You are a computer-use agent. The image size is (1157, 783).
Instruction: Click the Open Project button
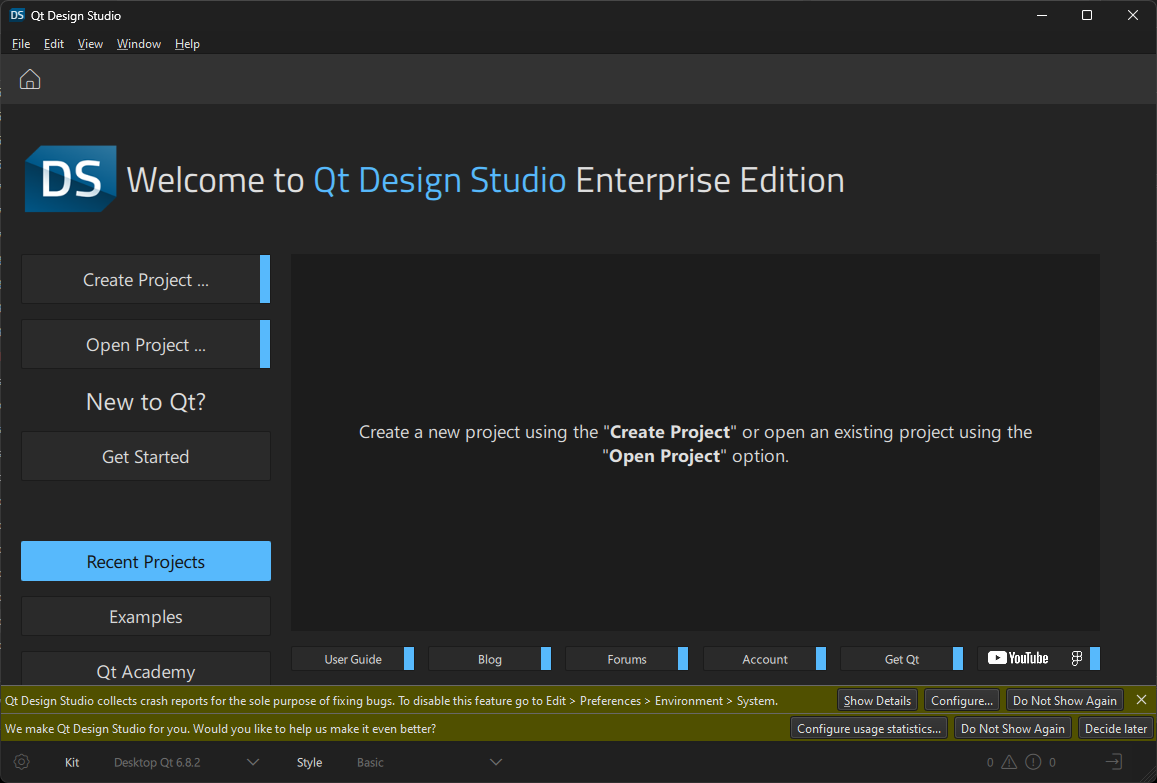(146, 344)
